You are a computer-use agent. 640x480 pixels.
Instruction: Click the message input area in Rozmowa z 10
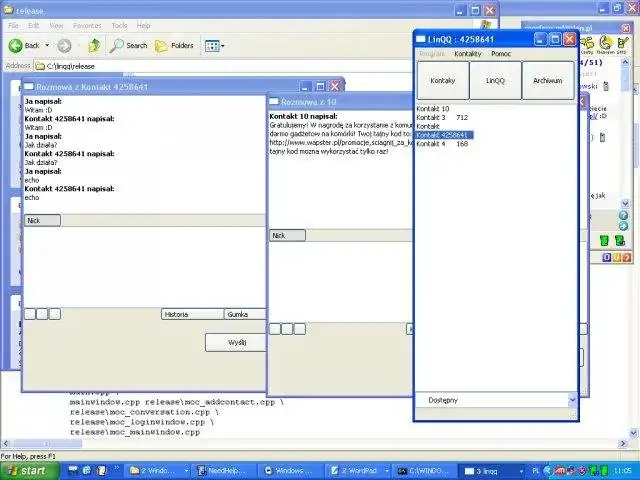point(341,282)
